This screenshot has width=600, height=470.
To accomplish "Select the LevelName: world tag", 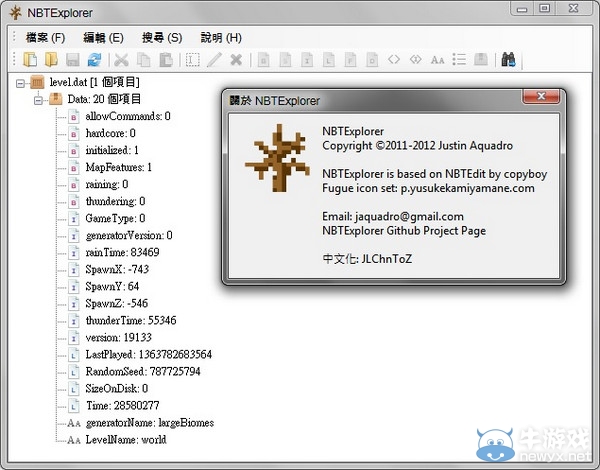I will click(126, 440).
